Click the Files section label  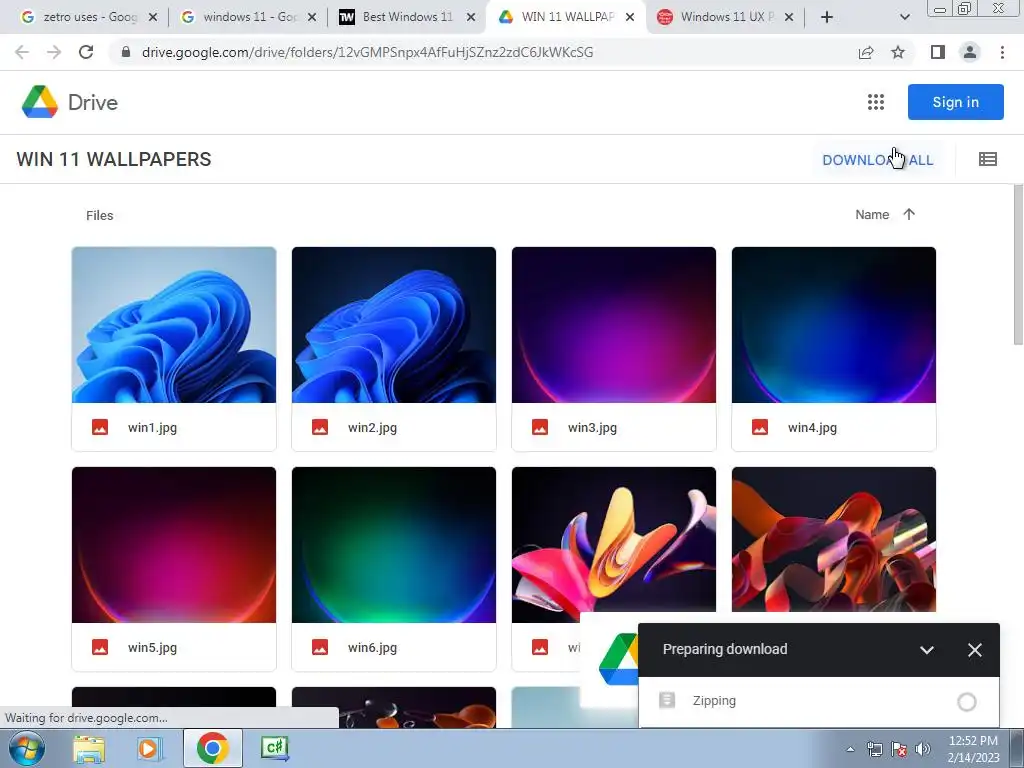[99, 216]
